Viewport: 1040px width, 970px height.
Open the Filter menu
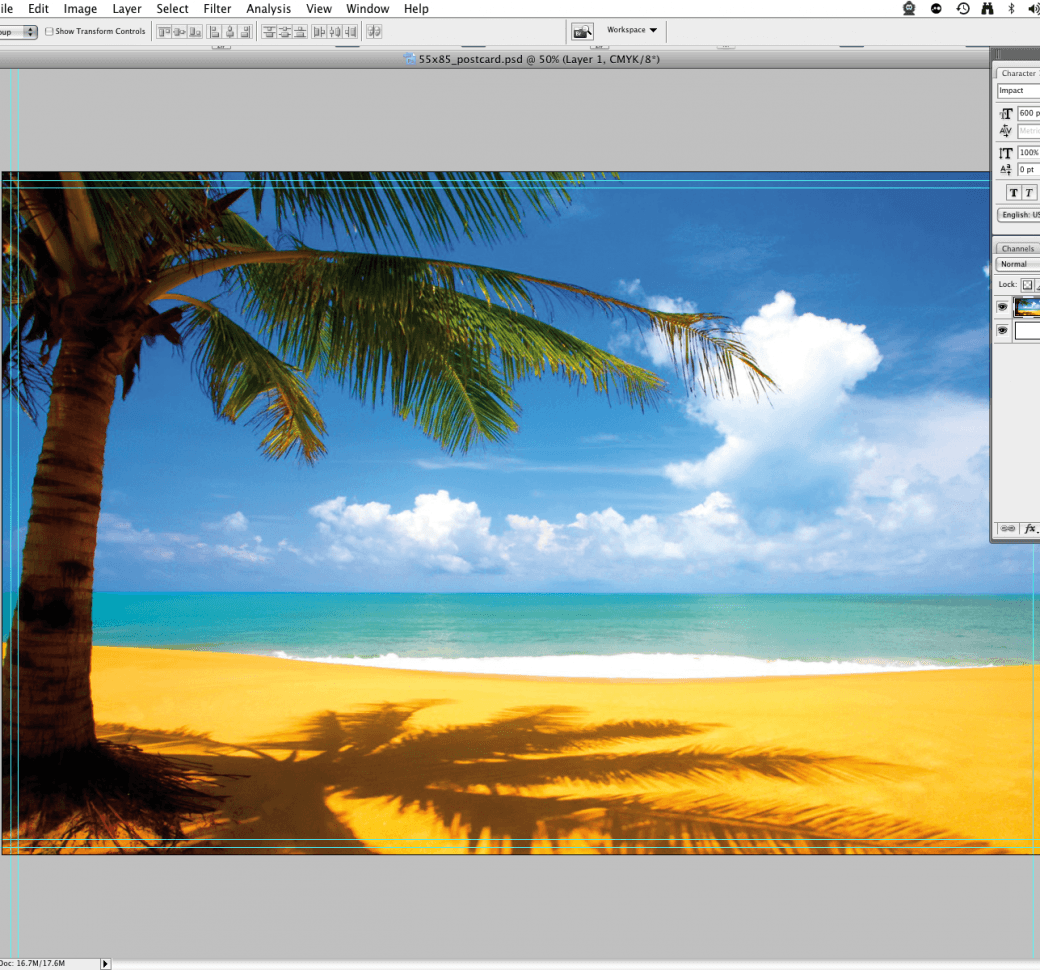[217, 9]
